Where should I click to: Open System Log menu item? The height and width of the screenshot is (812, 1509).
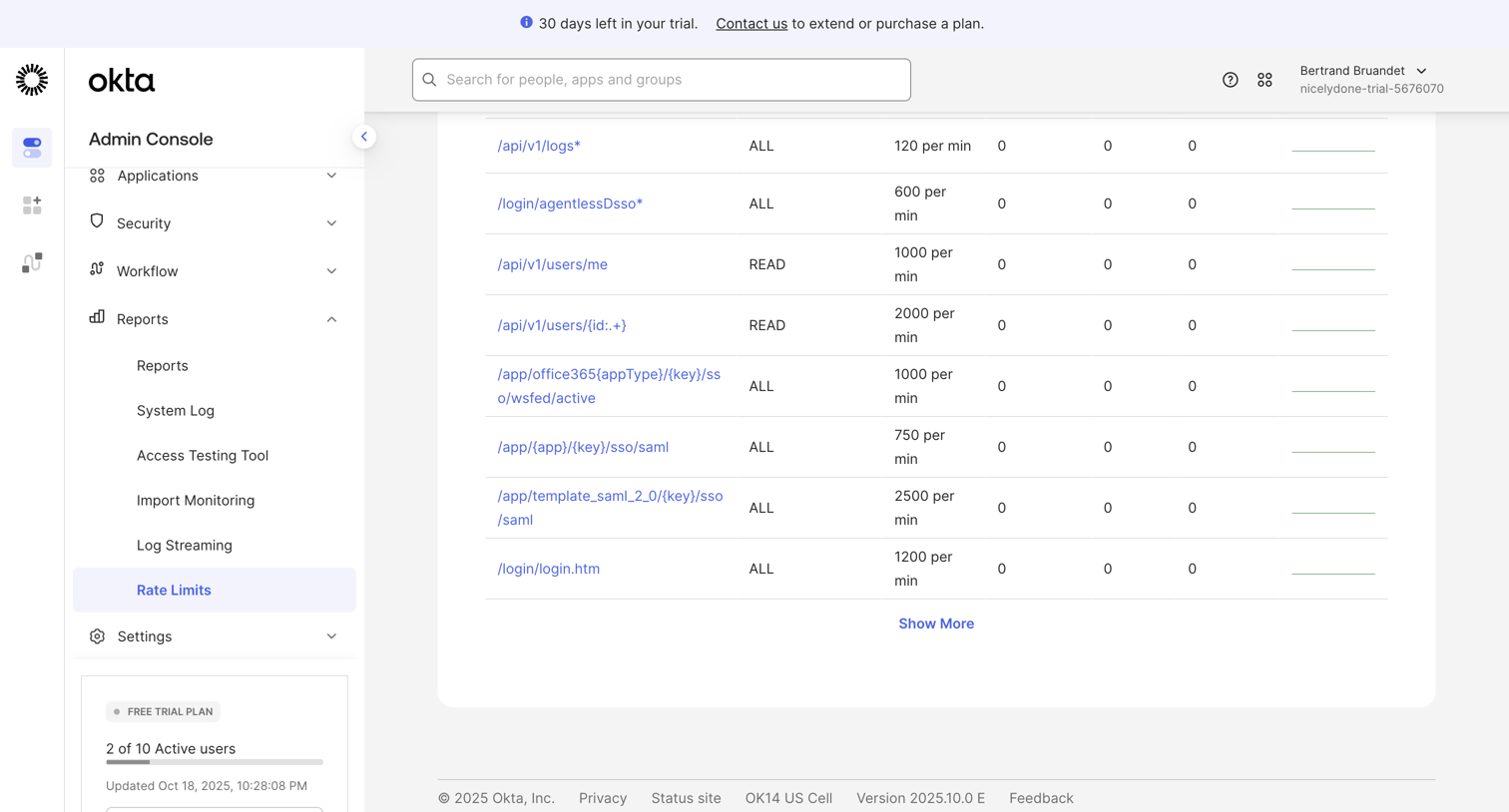click(176, 411)
